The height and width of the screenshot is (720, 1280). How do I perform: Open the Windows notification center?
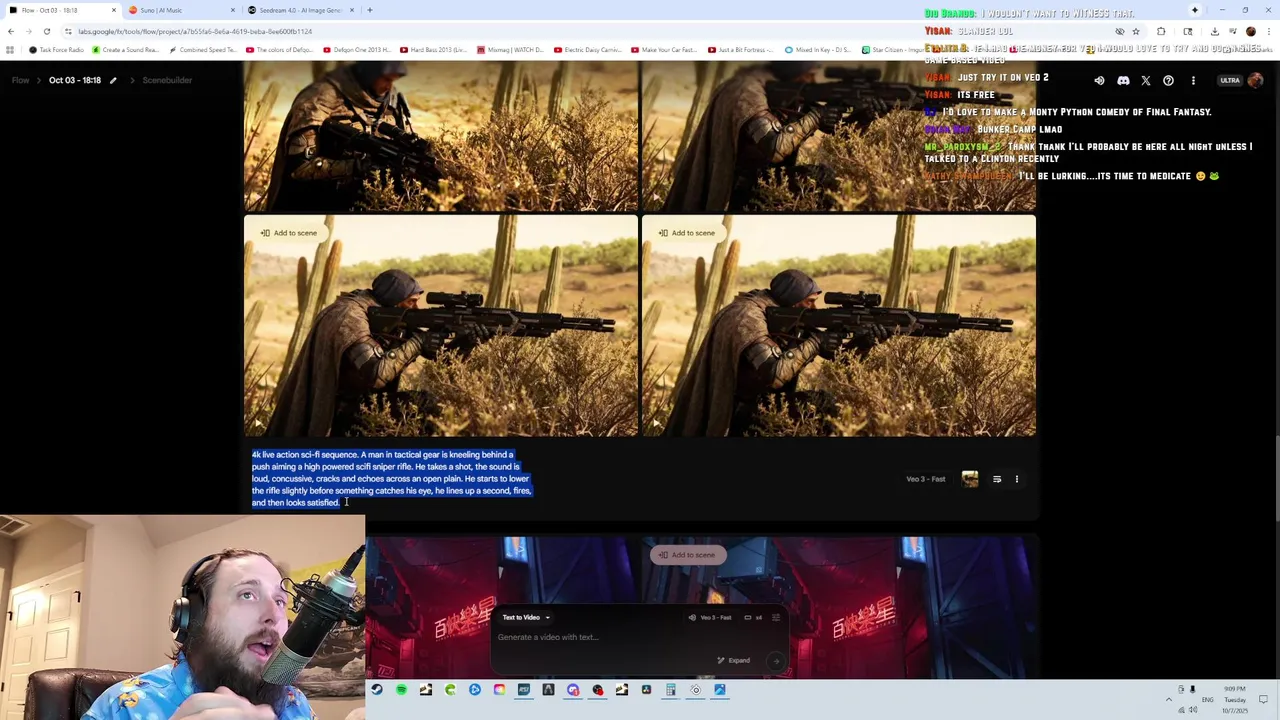(1263, 699)
